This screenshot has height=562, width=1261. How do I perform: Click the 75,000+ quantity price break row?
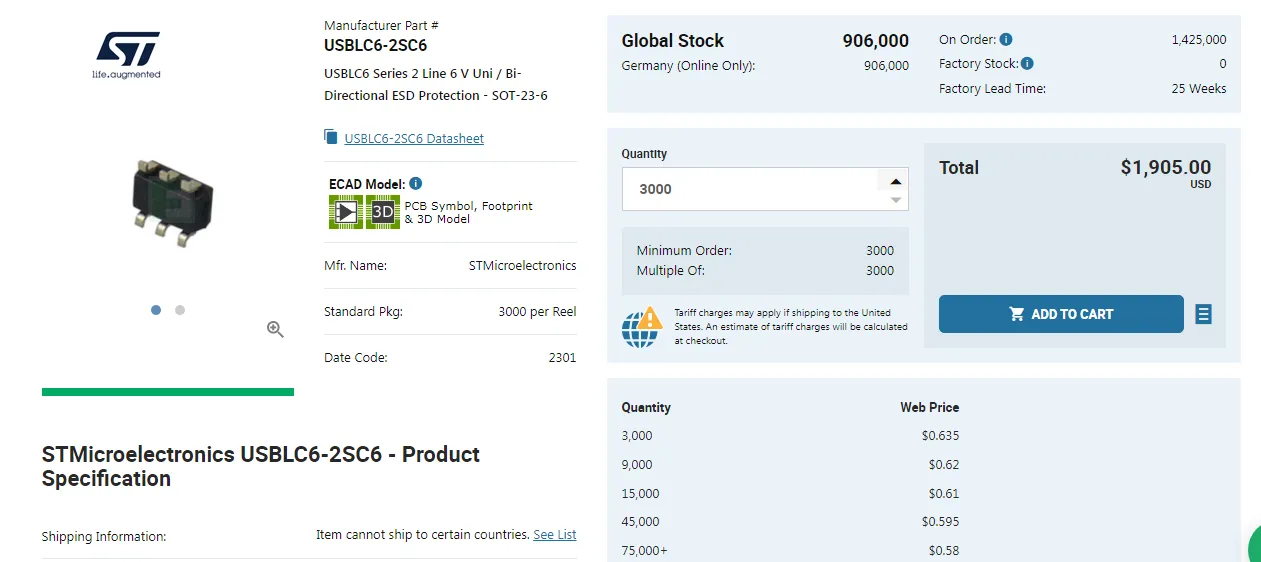tap(790, 551)
